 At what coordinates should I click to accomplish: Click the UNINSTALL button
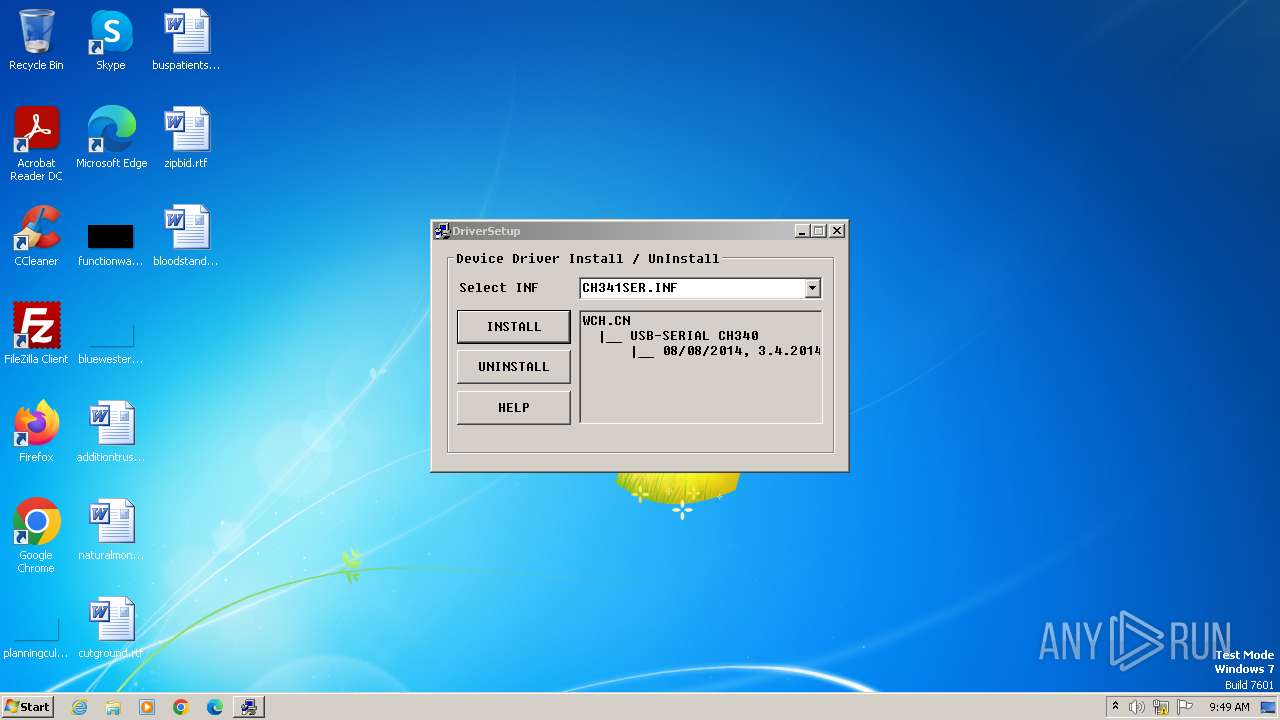[513, 367]
